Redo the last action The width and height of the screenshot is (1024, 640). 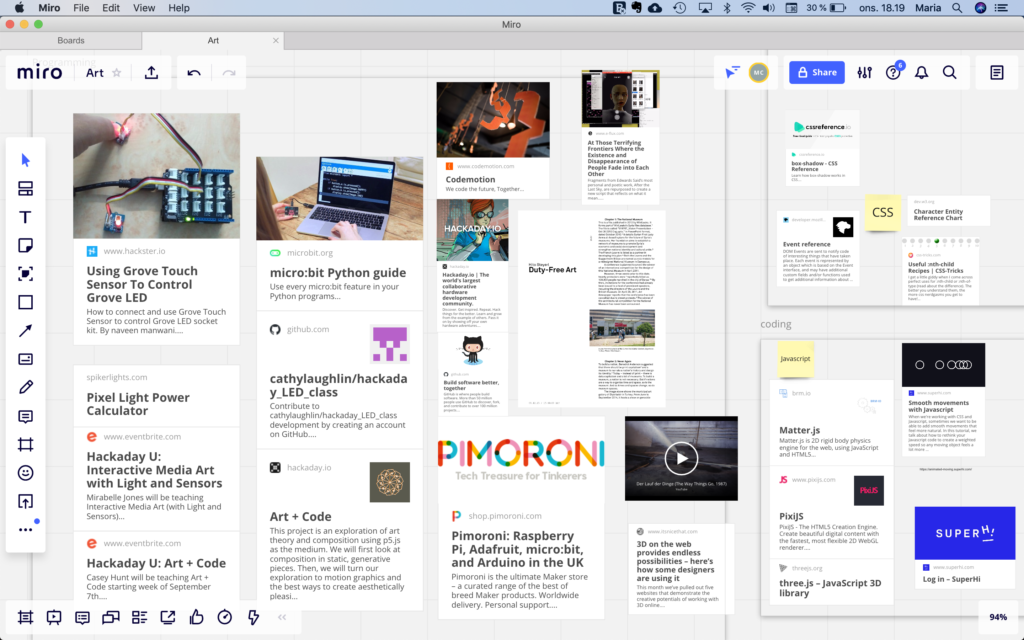click(229, 72)
